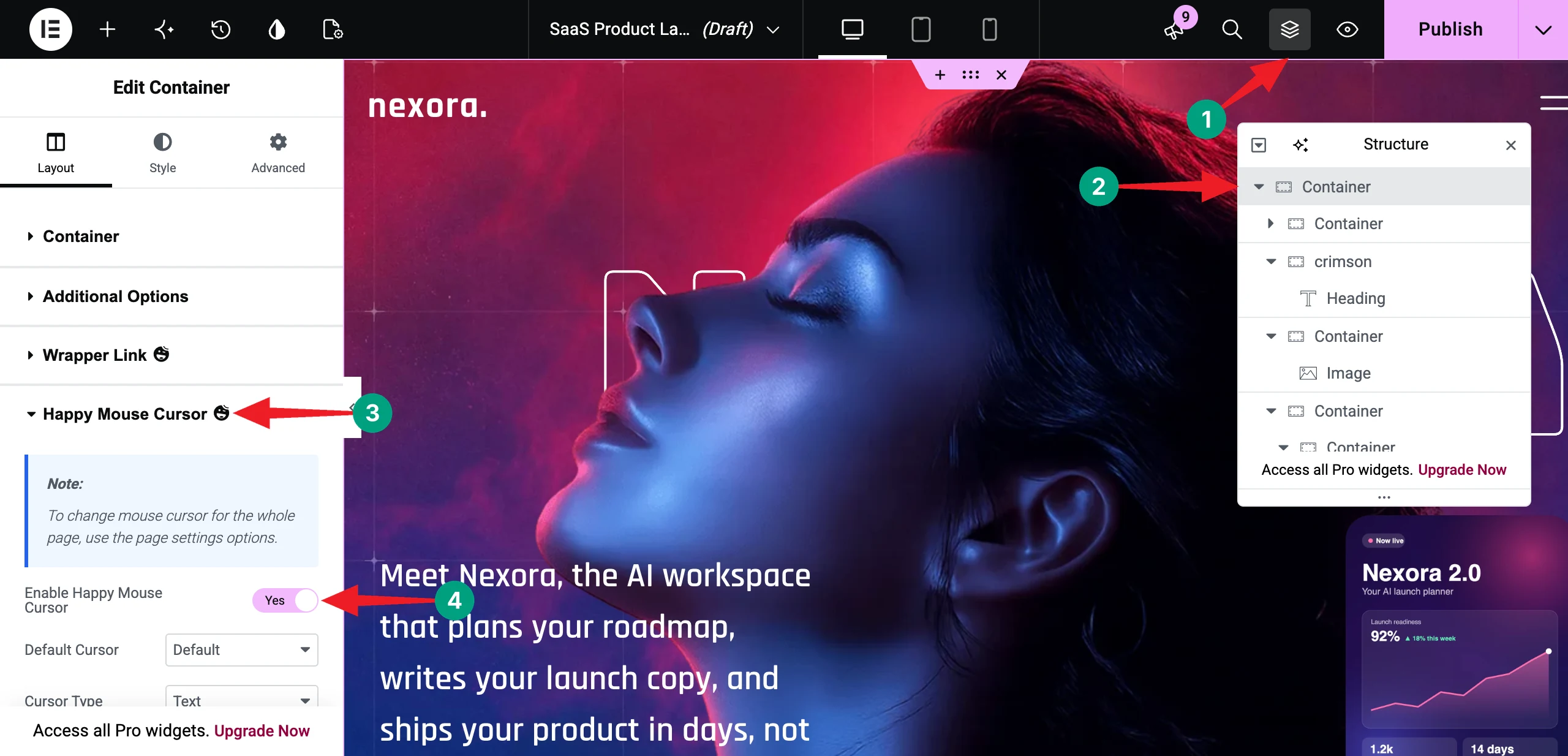The image size is (1568, 756).
Task: Click the collapse-all icon in Structure panel
Action: (1259, 145)
